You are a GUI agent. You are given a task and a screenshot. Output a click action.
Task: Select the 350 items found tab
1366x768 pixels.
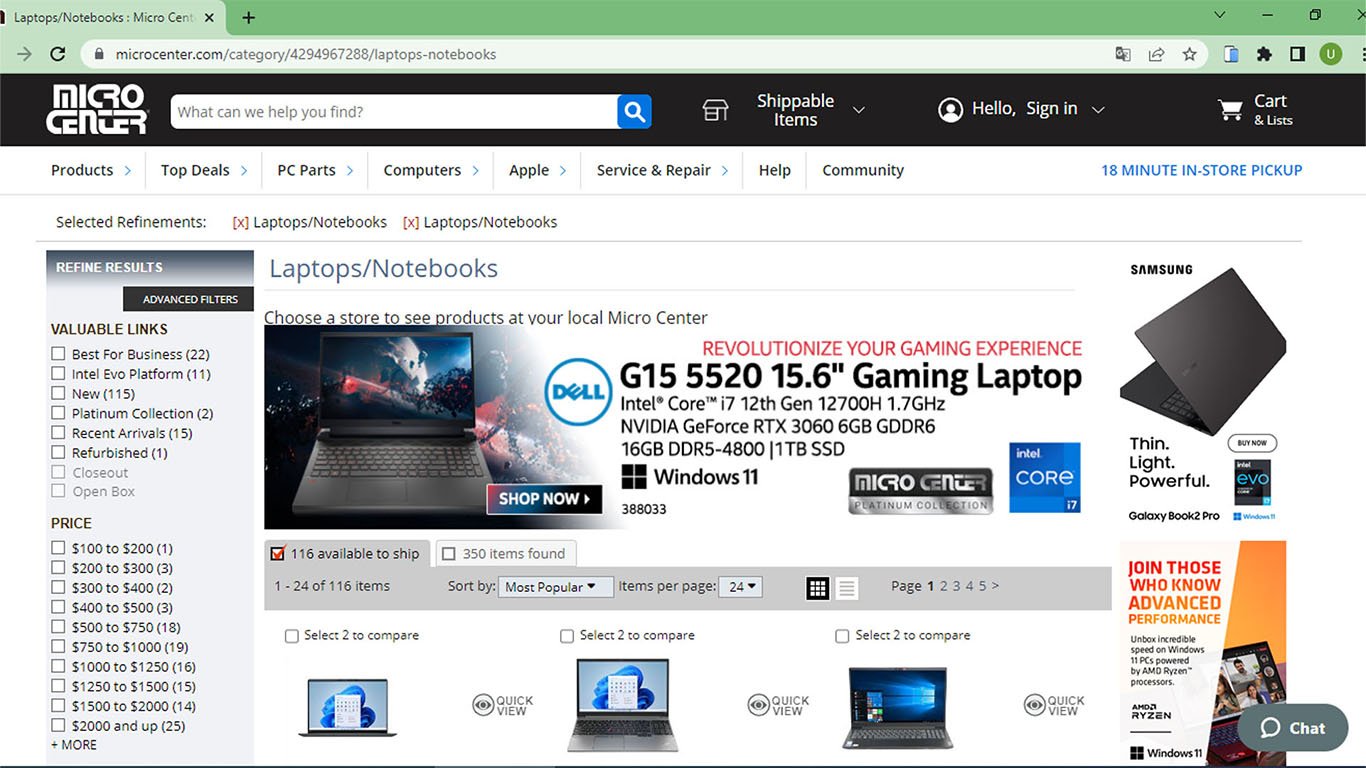pyautogui.click(x=505, y=554)
